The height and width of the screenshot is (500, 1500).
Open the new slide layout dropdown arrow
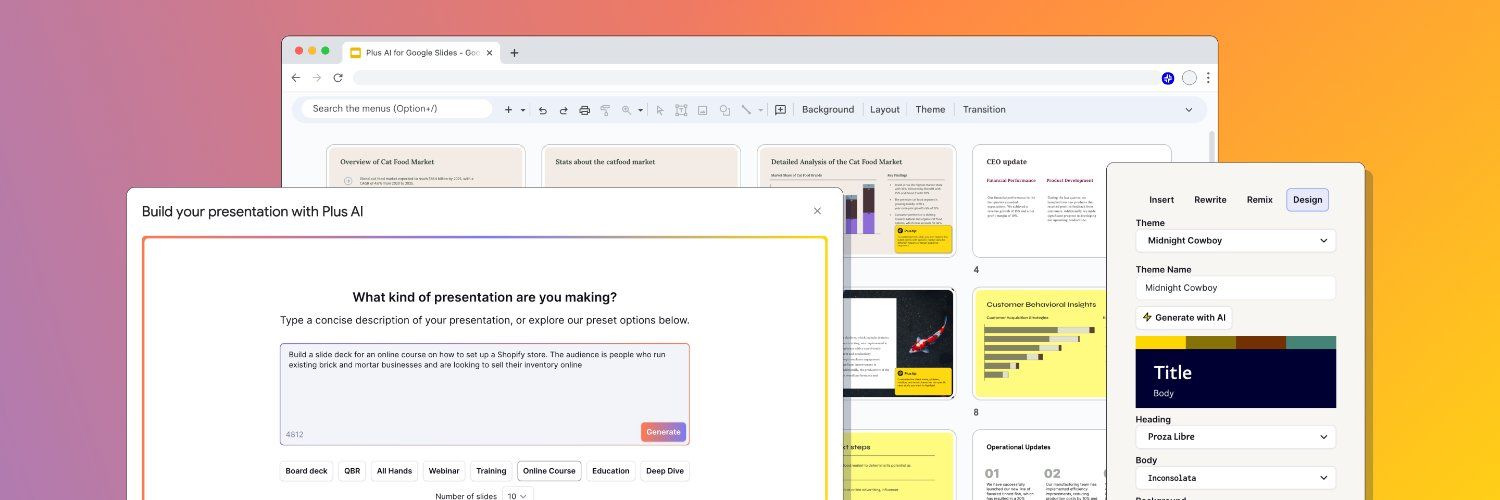pos(522,110)
